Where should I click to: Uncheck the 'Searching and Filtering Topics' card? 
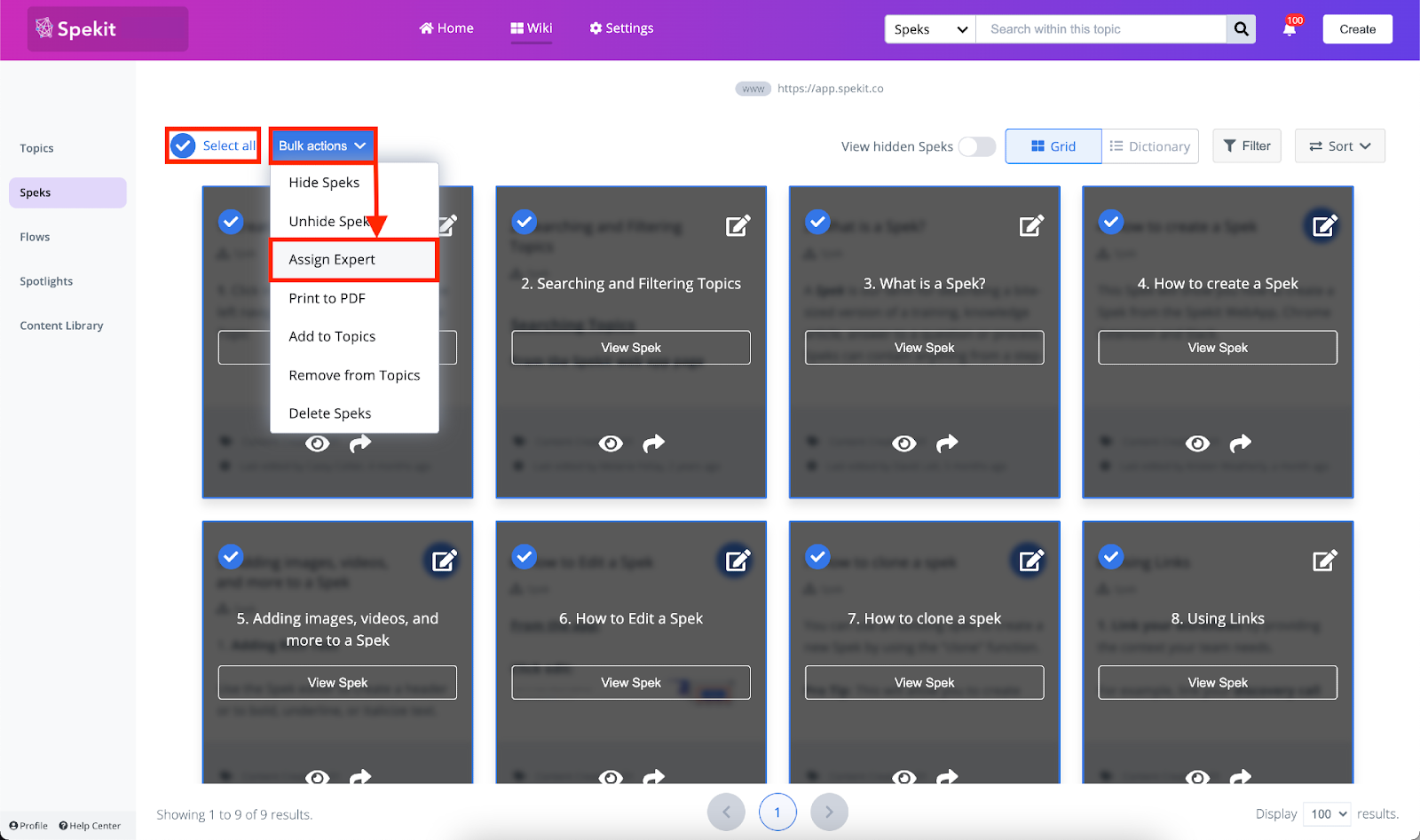[525, 221]
